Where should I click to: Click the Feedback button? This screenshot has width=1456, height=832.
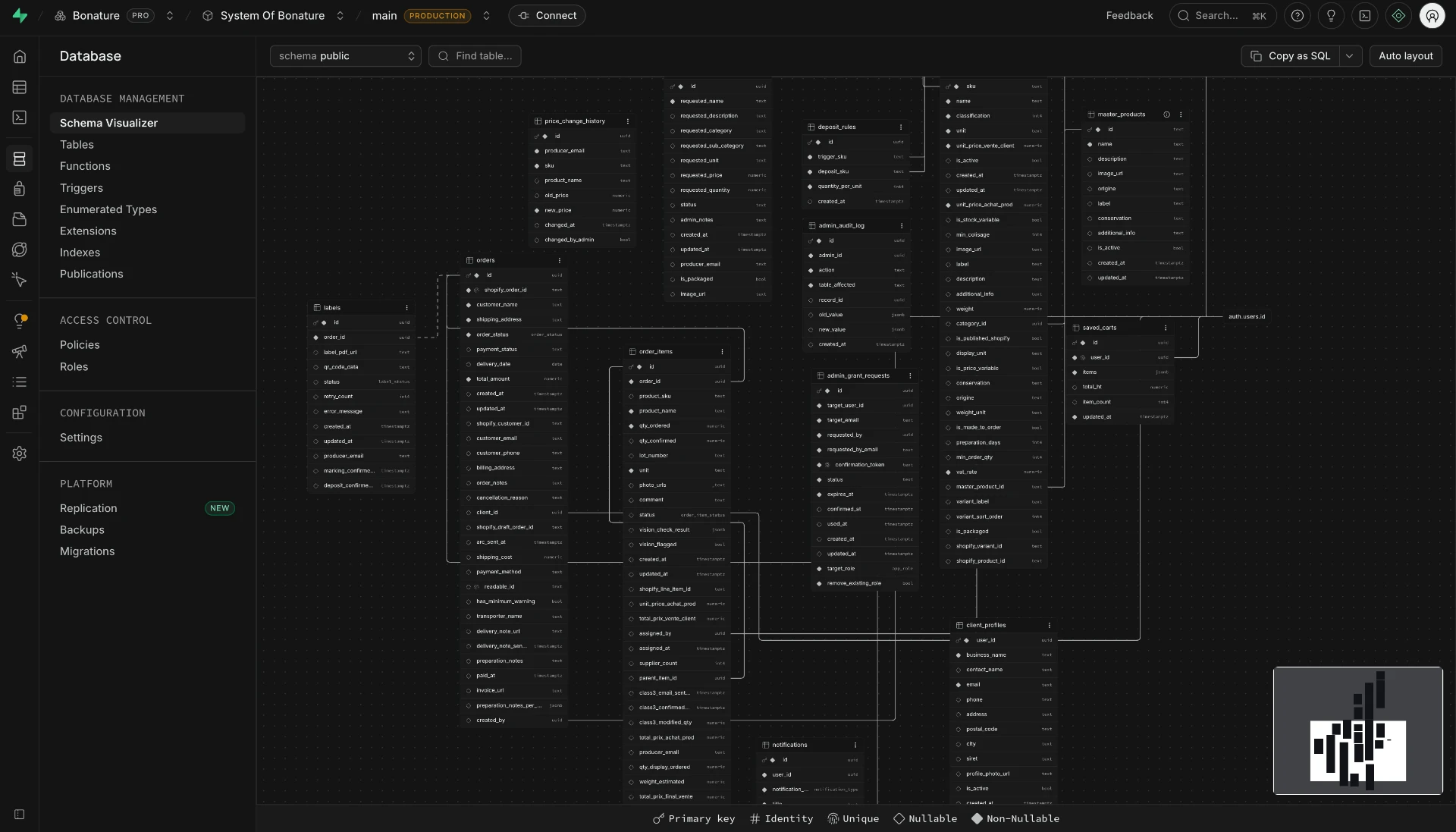(x=1129, y=15)
